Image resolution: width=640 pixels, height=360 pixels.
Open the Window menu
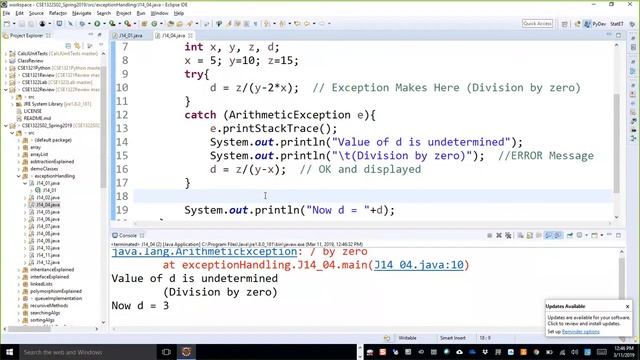tap(159, 13)
